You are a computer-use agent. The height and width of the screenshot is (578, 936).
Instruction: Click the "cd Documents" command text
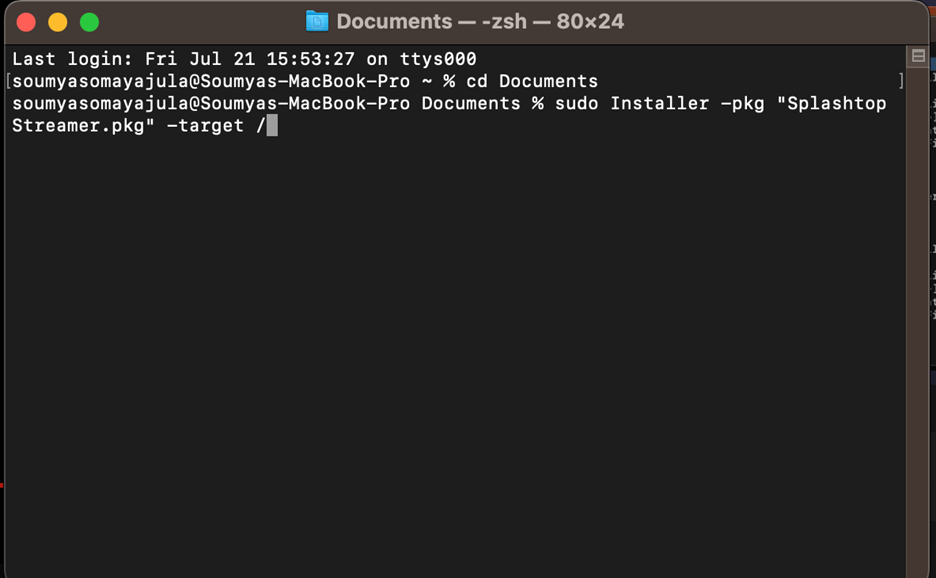point(532,81)
